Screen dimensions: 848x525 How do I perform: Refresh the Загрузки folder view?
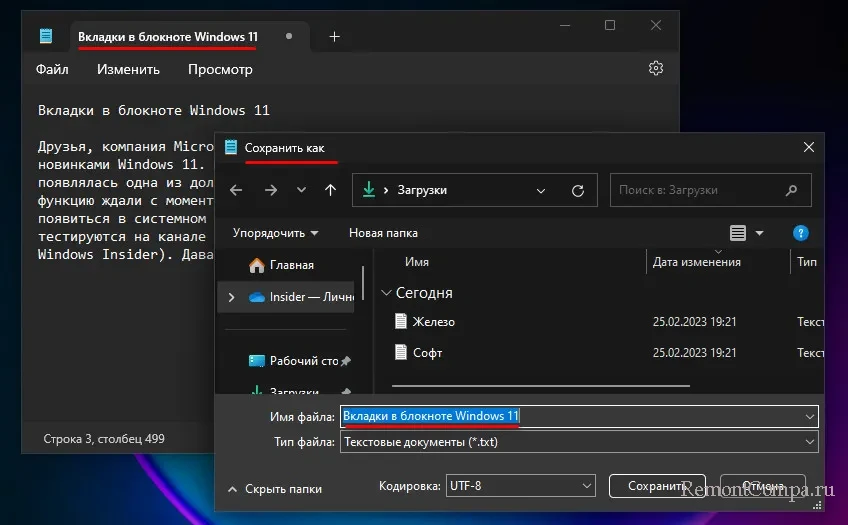[x=577, y=190]
